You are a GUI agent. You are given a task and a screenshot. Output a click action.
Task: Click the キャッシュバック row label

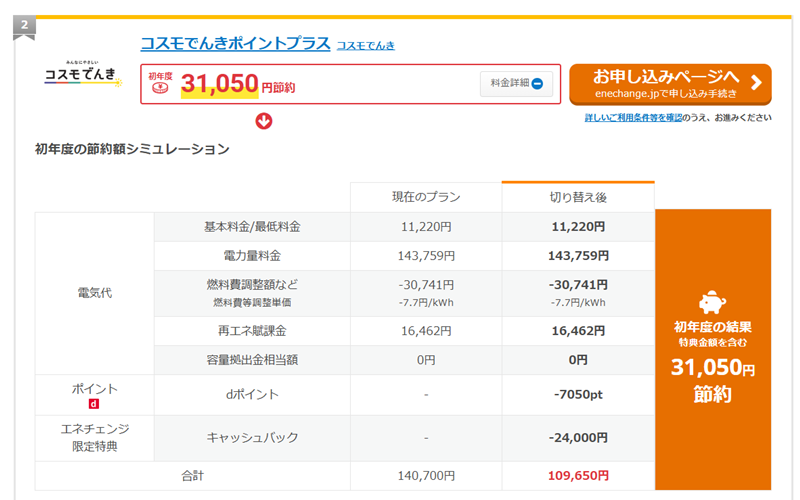[x=252, y=437]
